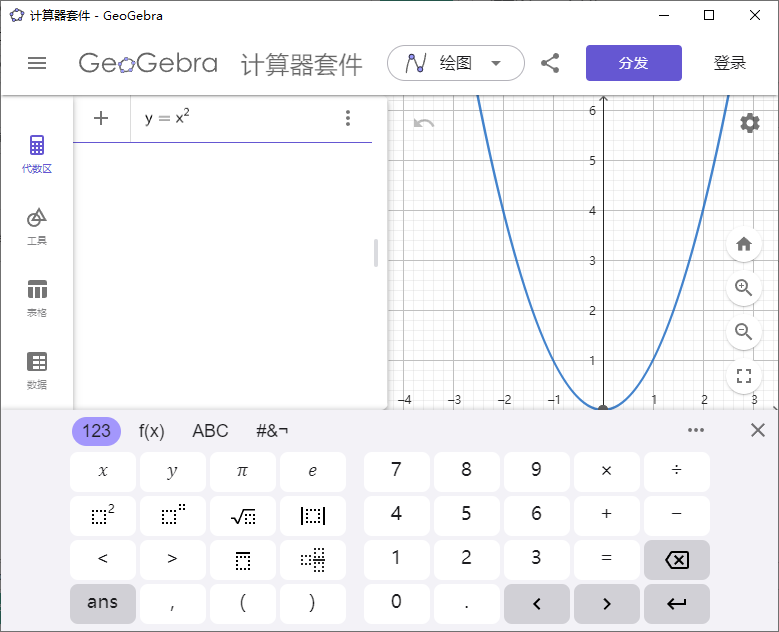This screenshot has height=632, width=779.
Task: Tap the minus key
Action: pyautogui.click(x=677, y=516)
